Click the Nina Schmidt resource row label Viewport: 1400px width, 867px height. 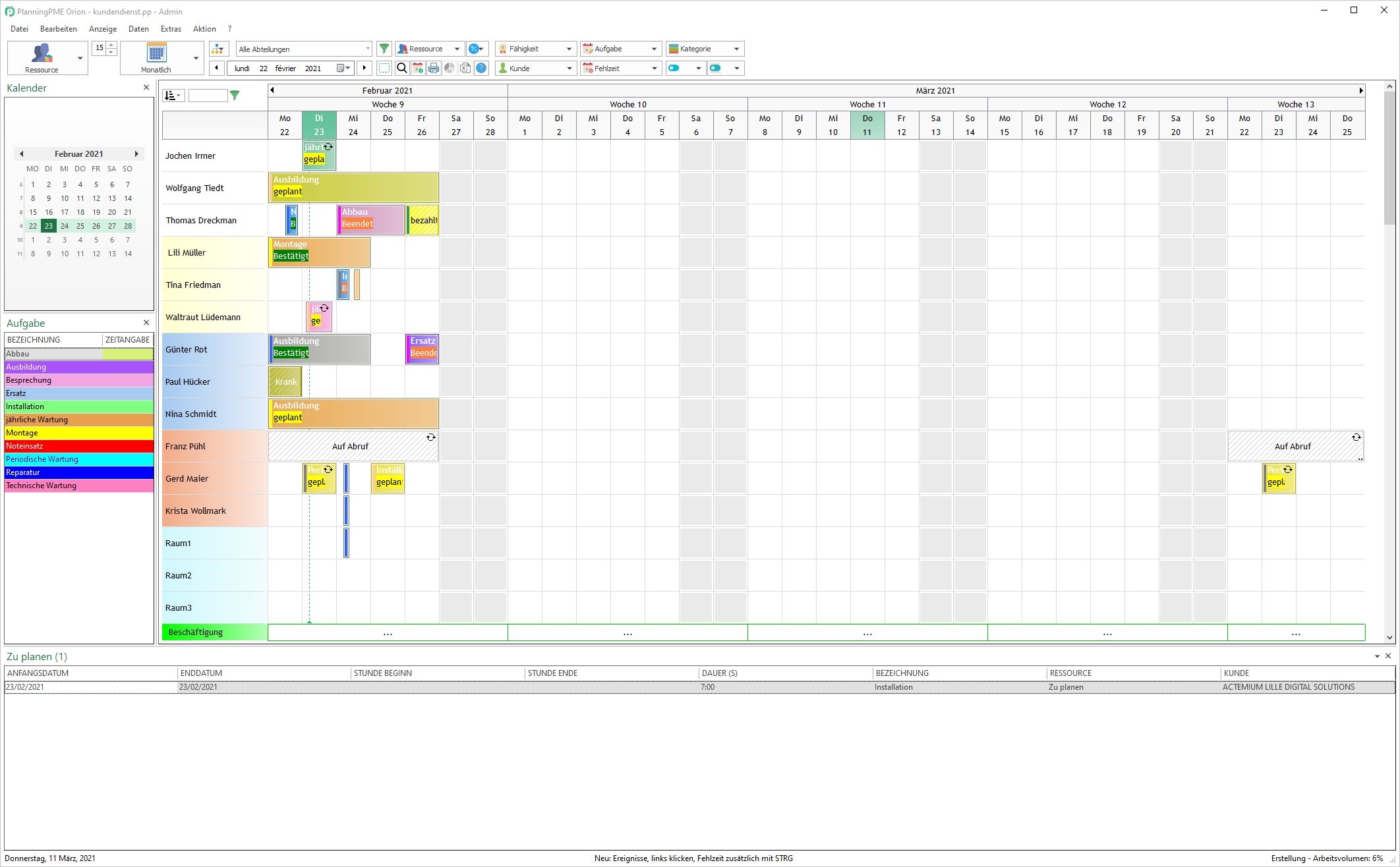point(214,414)
